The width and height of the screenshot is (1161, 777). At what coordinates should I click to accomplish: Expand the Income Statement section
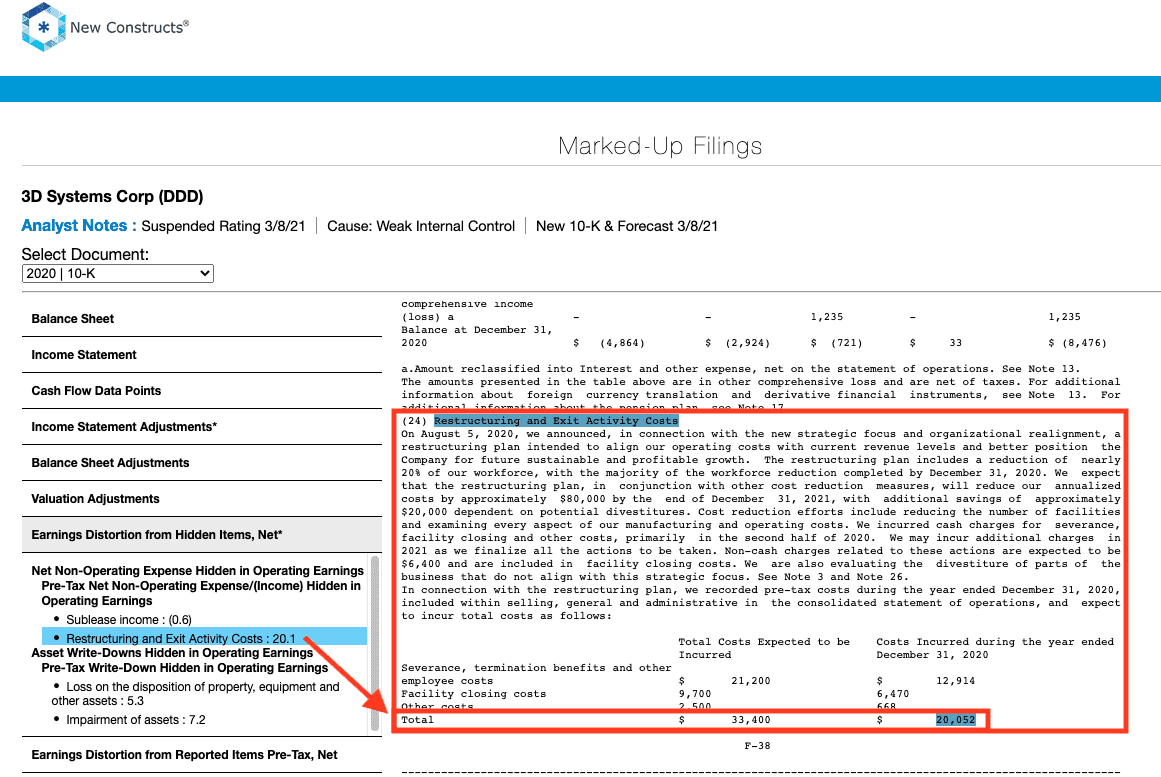tap(201, 355)
